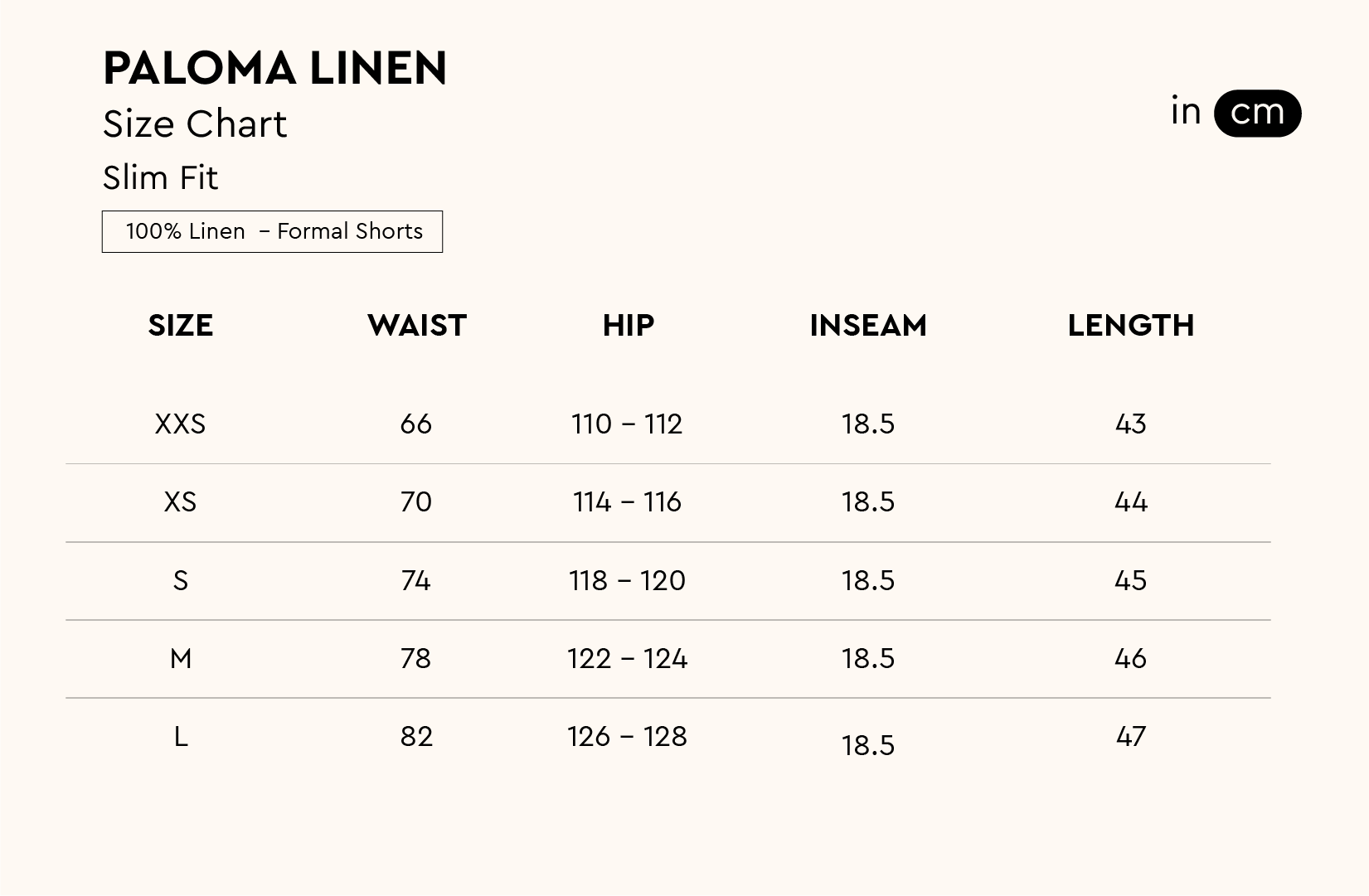
Task: Click the WAIST column header
Action: point(417,326)
